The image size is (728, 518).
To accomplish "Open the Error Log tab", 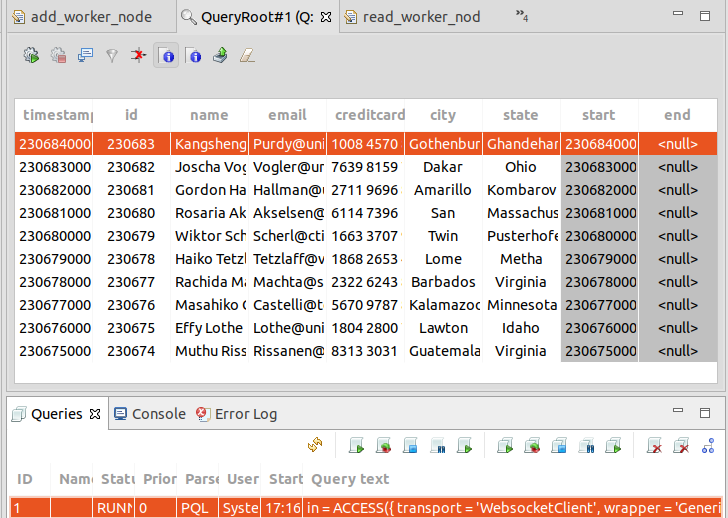I will pos(245,414).
